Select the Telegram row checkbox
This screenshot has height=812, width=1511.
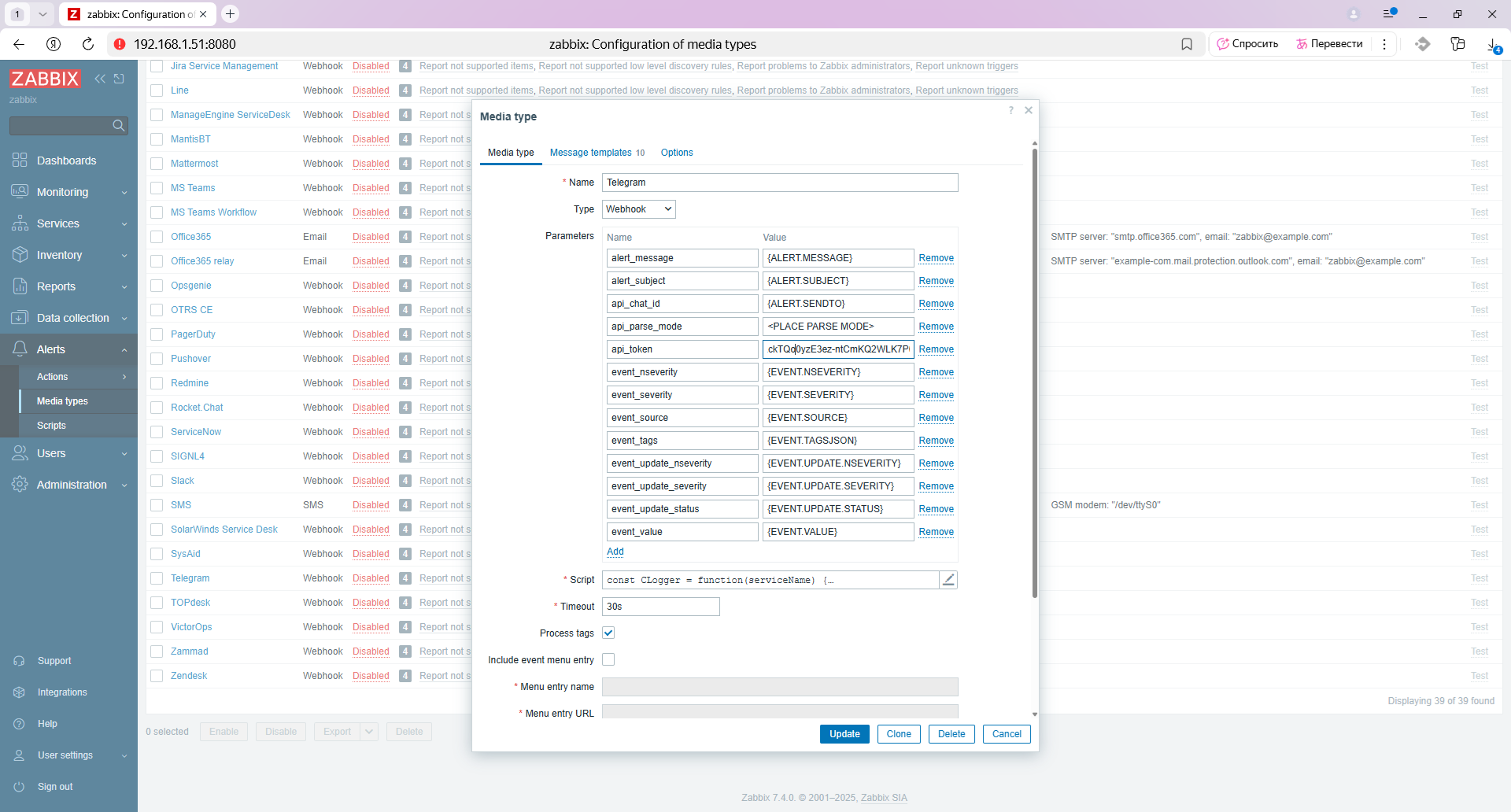[157, 578]
